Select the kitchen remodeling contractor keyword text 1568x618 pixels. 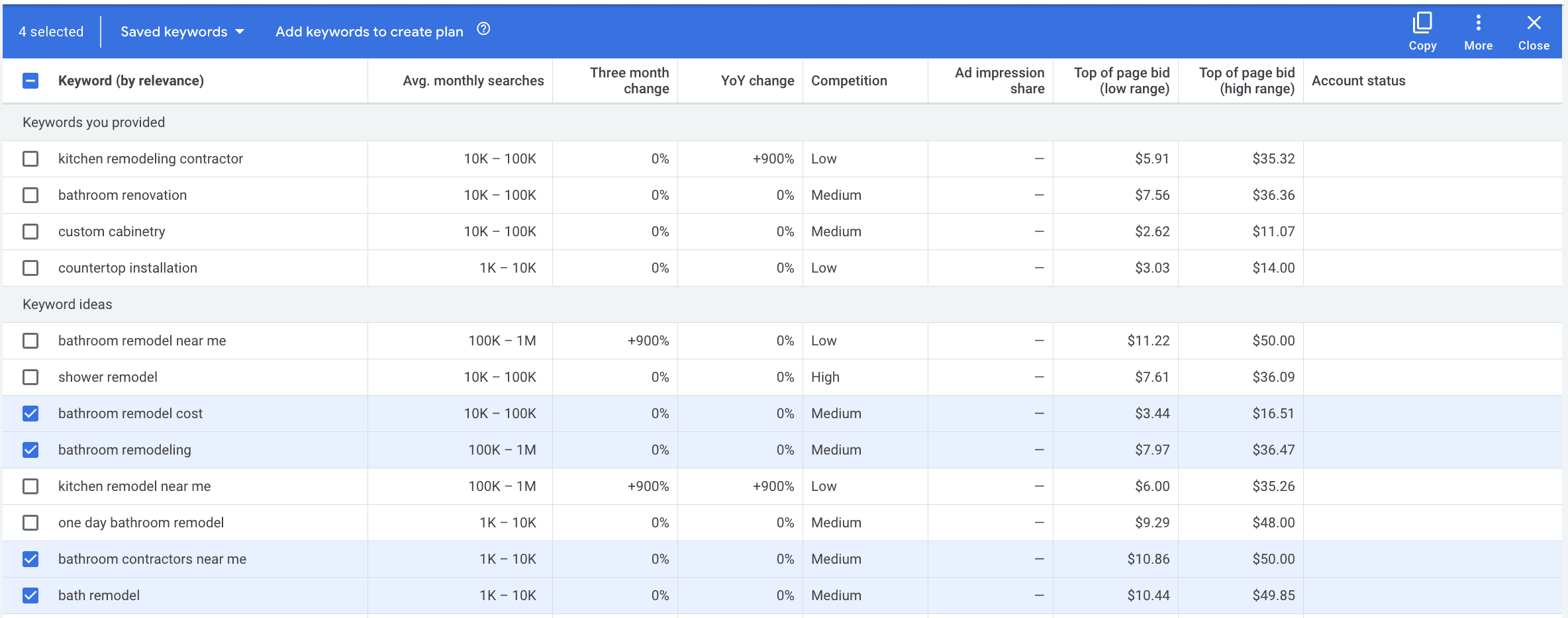tap(150, 159)
